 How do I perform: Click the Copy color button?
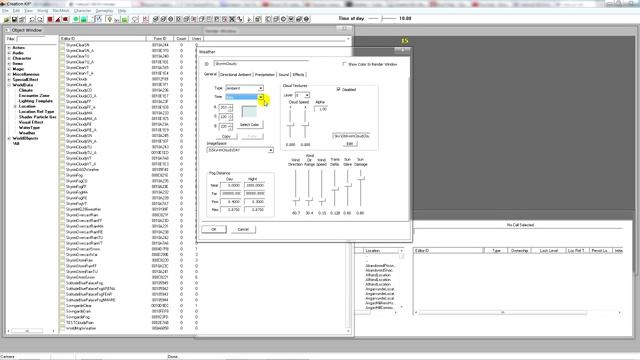click(x=226, y=136)
